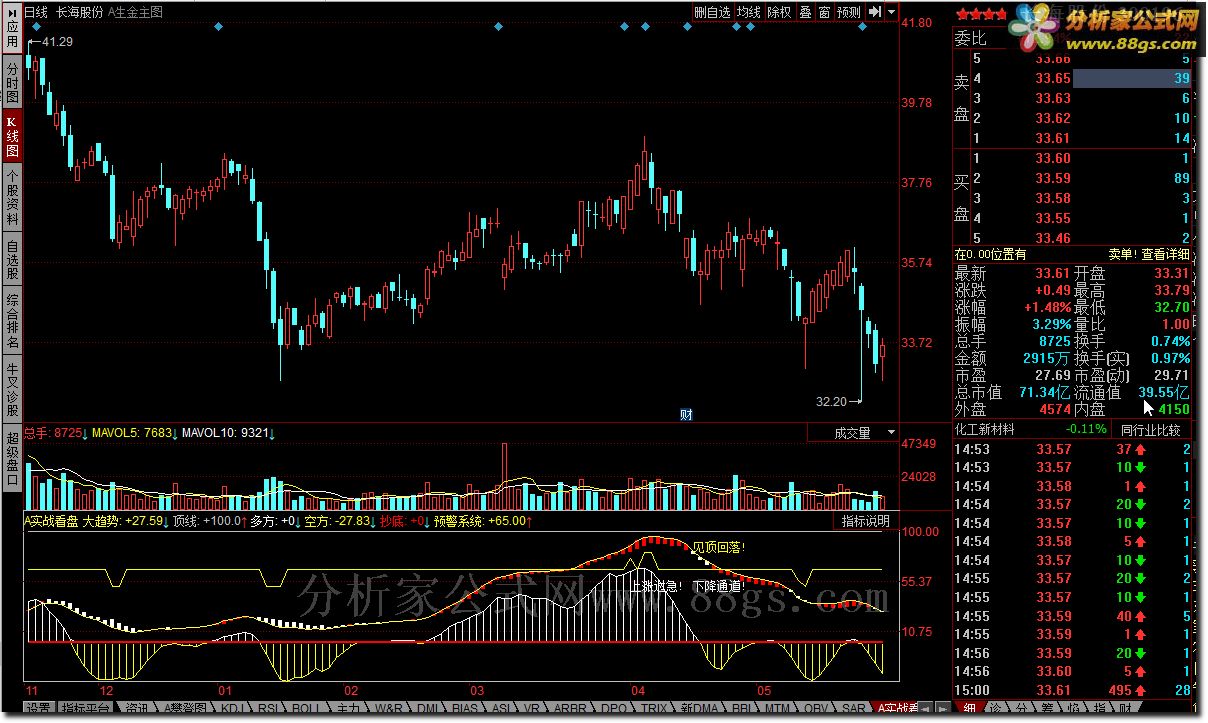Click the A实战看盘 indicator title
Image resolution: width=1208 pixels, height=723 pixels.
click(50, 521)
